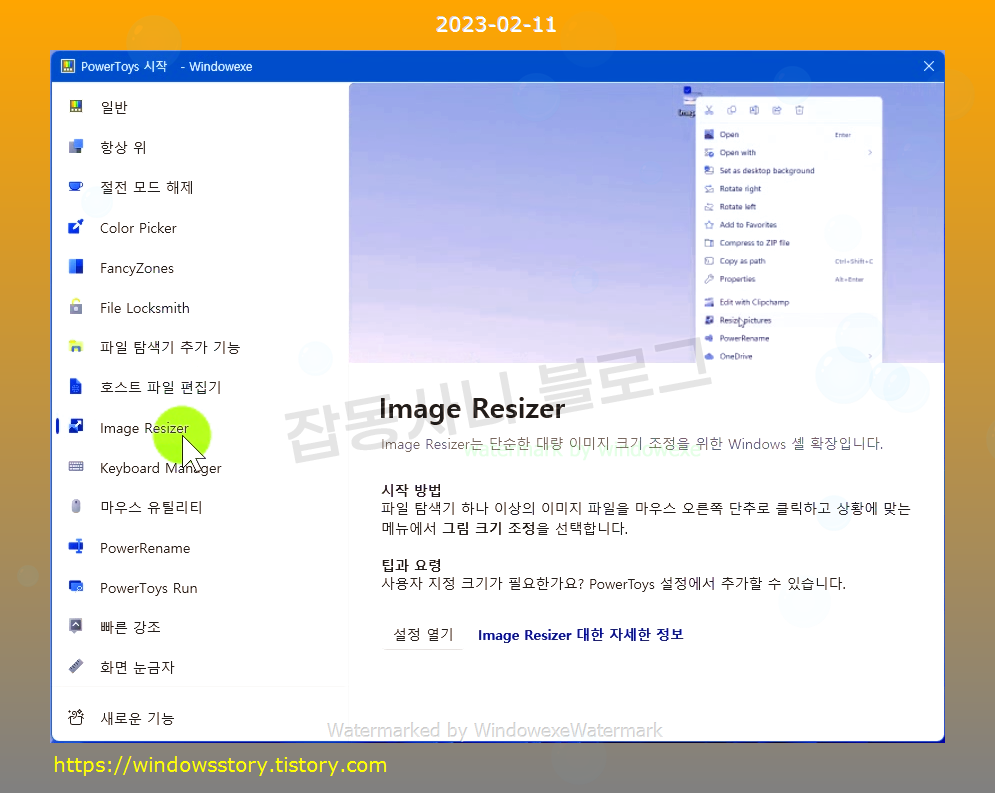Click the Image Resizer heading text
Image resolution: width=995 pixels, height=793 pixels.
471,408
